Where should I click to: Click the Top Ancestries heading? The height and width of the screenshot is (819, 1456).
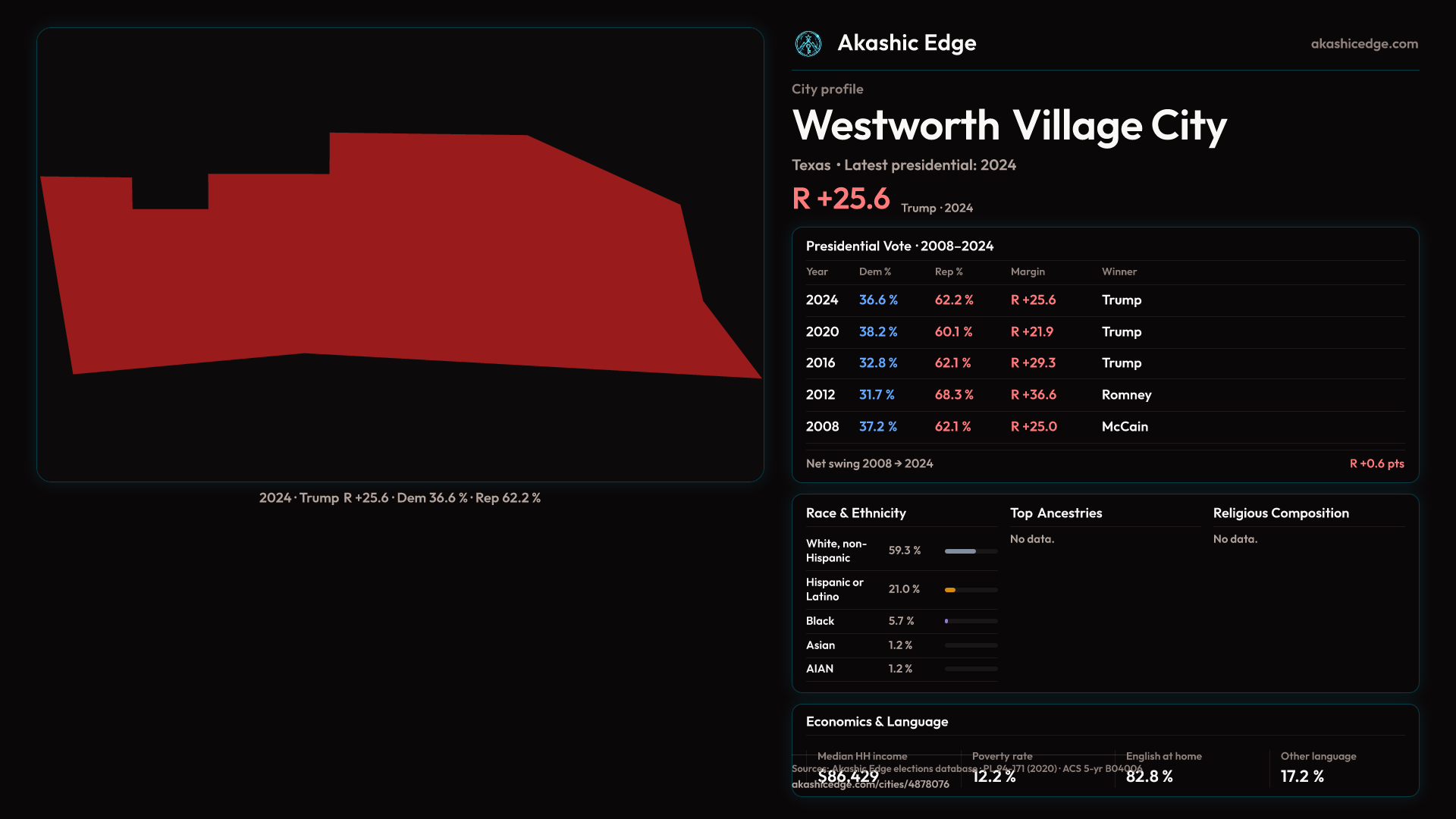coord(1056,513)
